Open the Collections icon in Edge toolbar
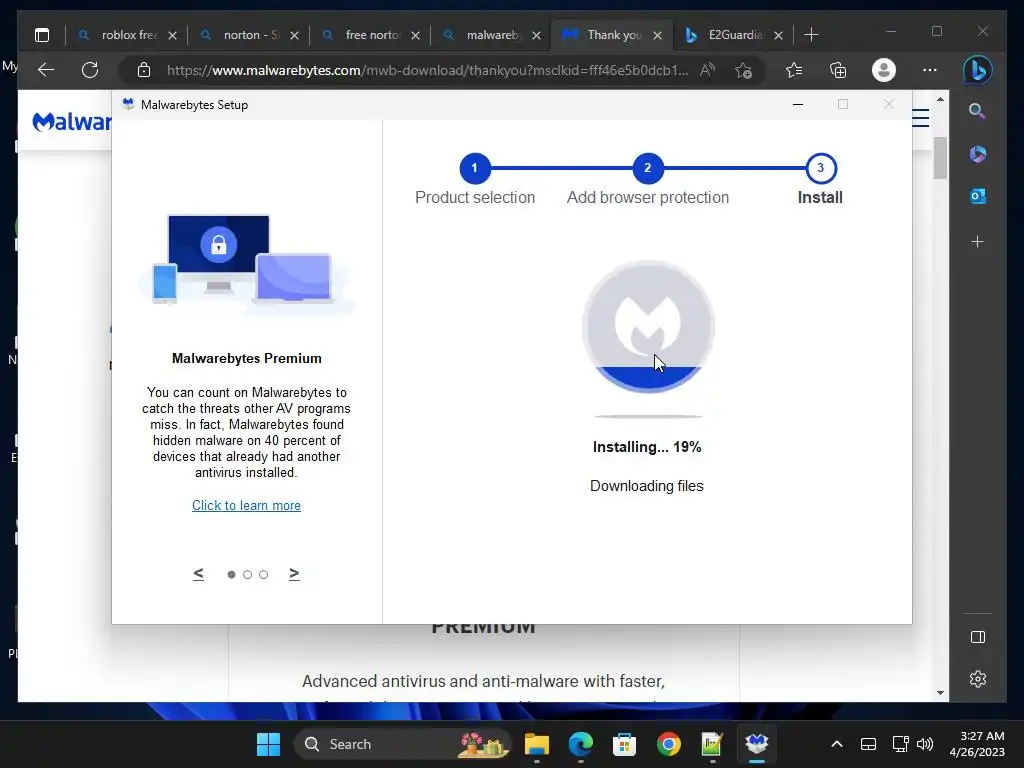The height and width of the screenshot is (768, 1024). pyautogui.click(x=838, y=70)
